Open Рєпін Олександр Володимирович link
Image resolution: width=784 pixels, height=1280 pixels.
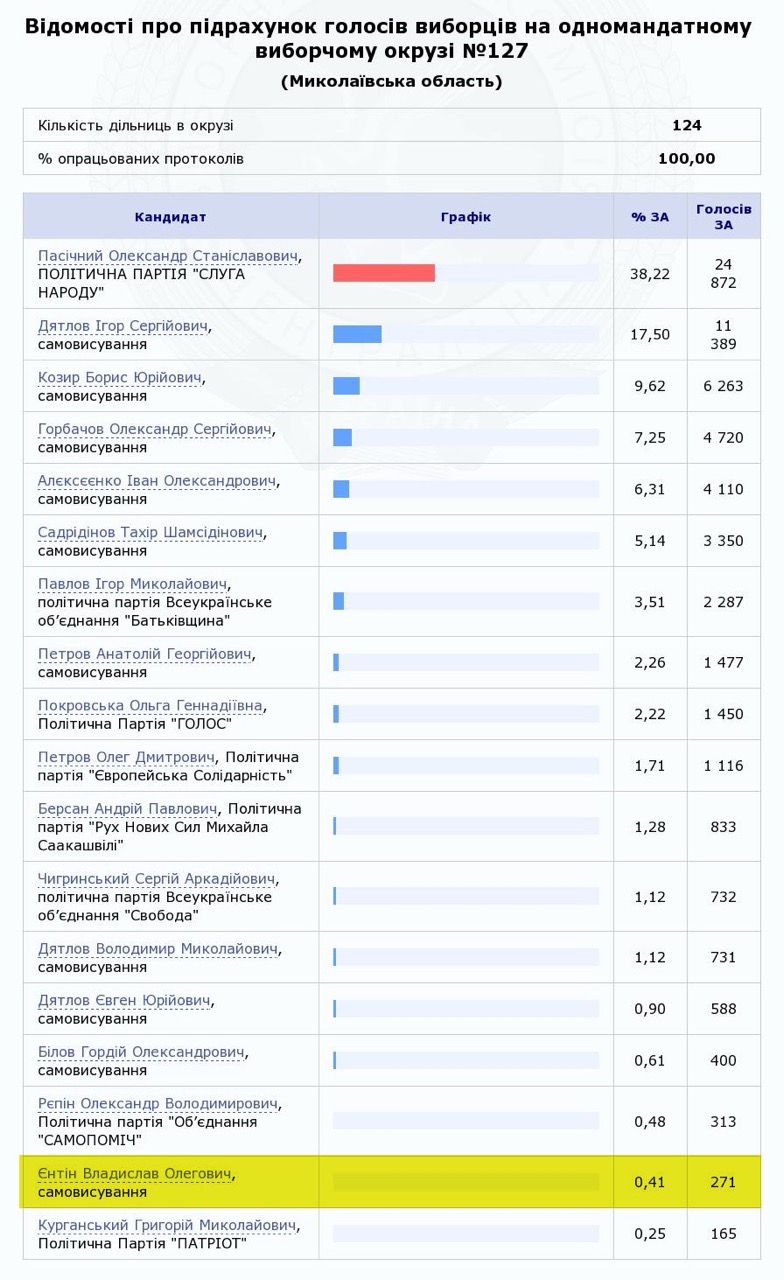[x=158, y=1104]
